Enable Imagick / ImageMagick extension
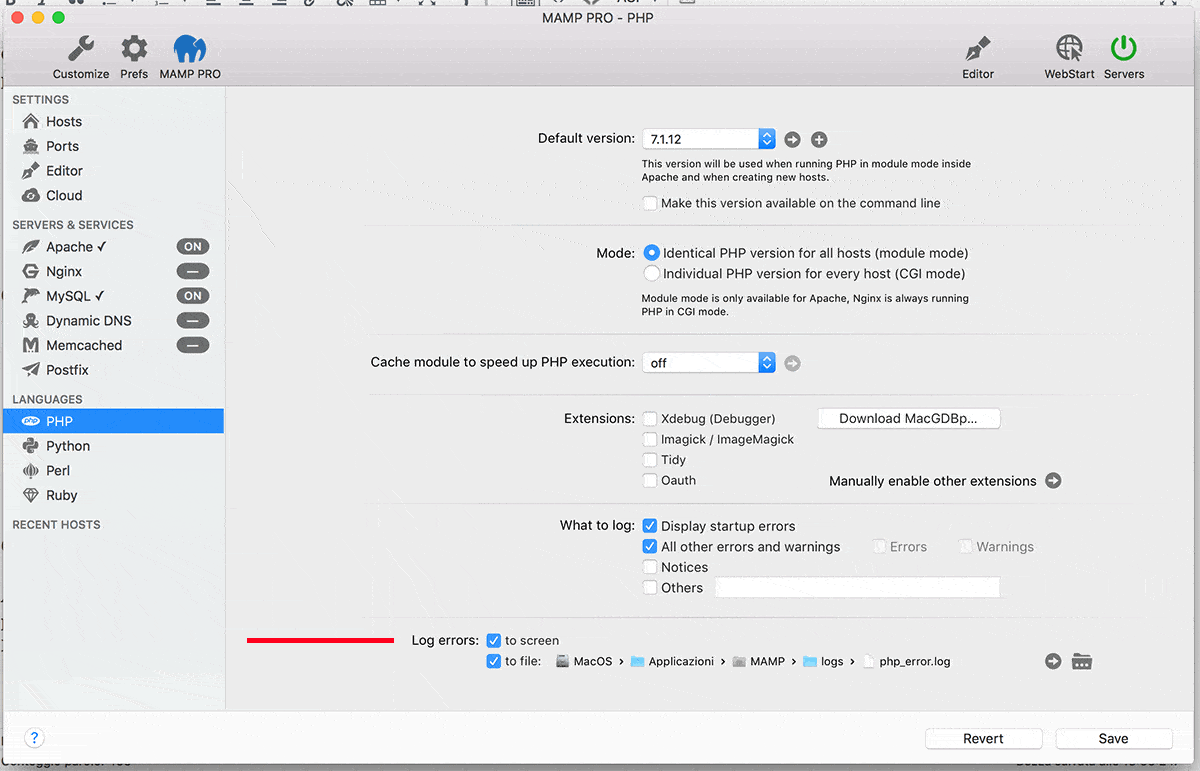Screen dimensions: 1200x771 651,439
